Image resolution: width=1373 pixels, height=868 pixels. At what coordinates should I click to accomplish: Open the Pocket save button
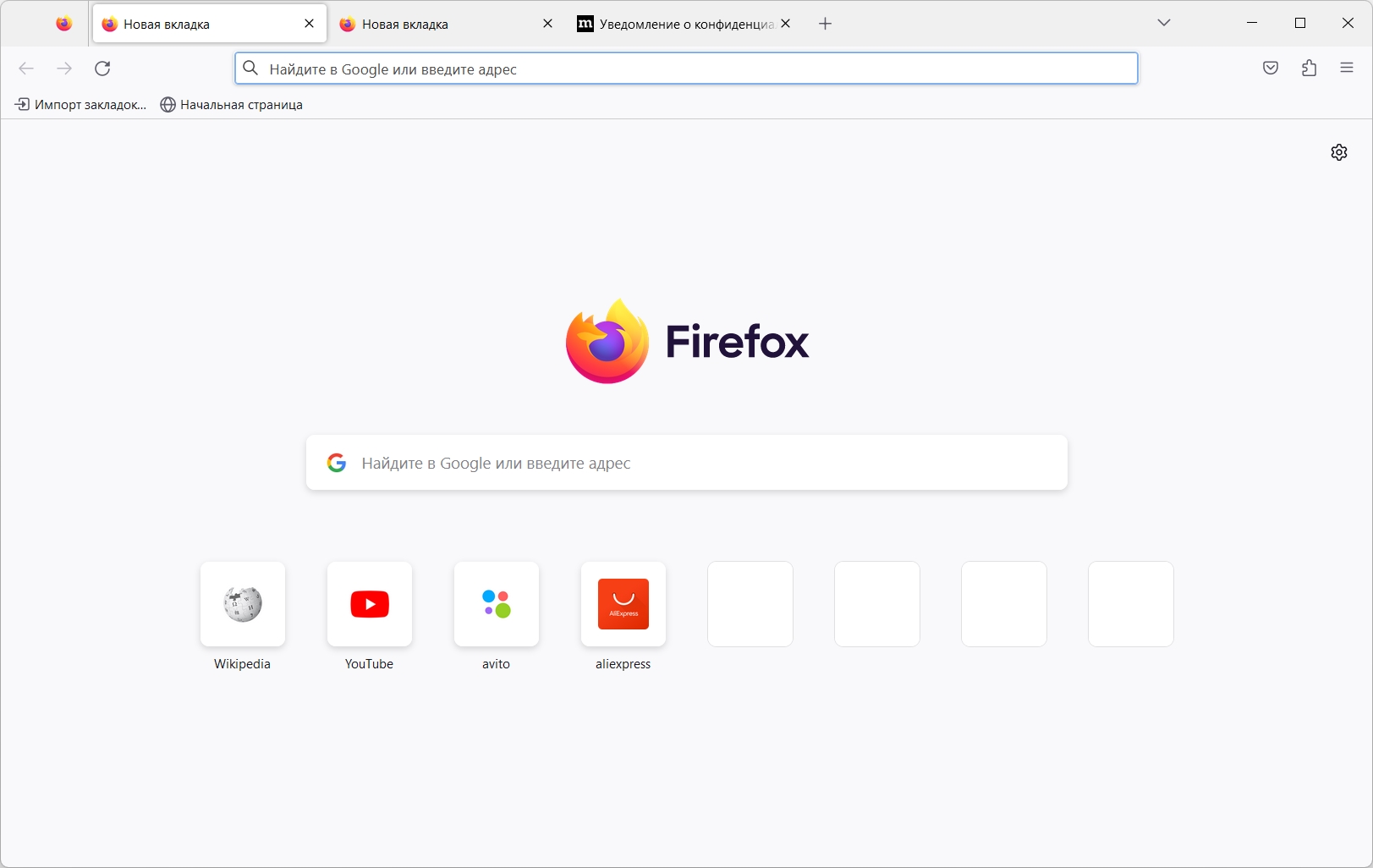[1271, 69]
